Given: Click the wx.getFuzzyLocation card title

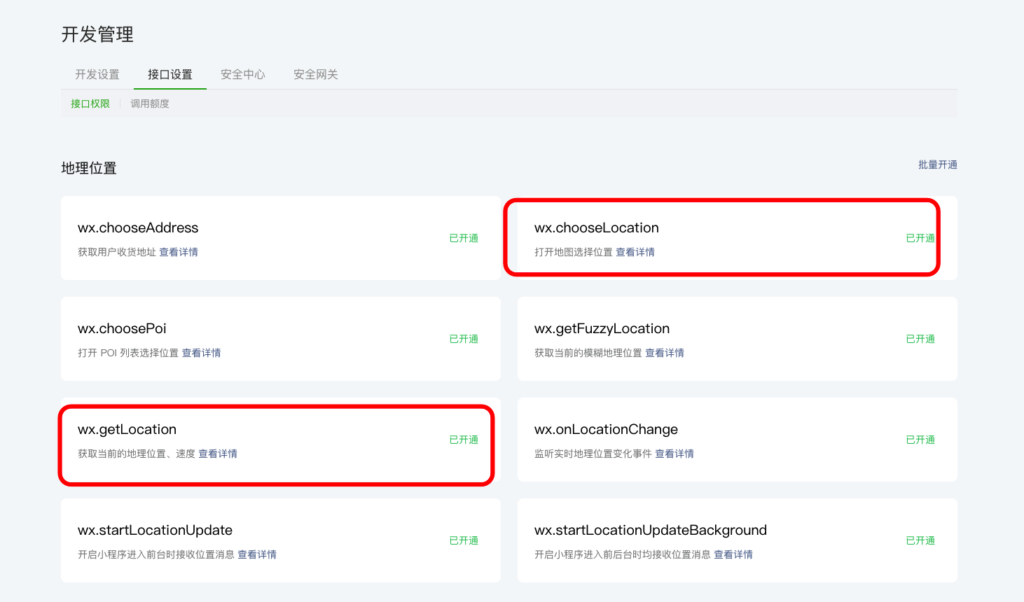Looking at the screenshot, I should click(601, 329).
